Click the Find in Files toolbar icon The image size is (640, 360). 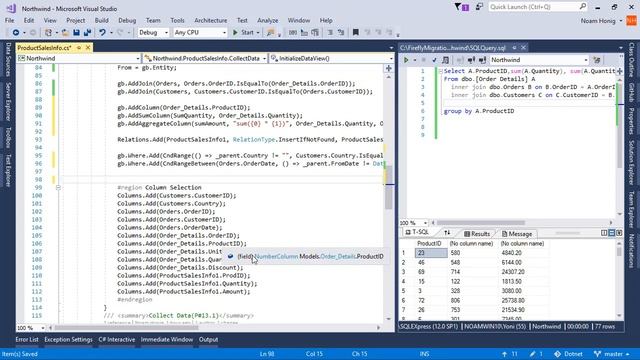click(270, 32)
